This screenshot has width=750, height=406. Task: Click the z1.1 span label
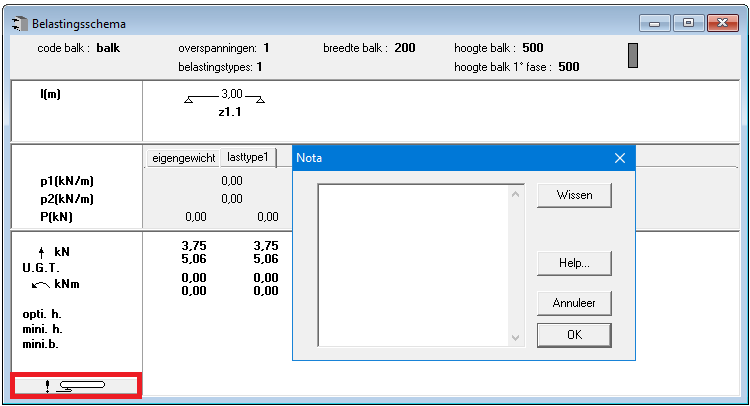click(x=230, y=112)
